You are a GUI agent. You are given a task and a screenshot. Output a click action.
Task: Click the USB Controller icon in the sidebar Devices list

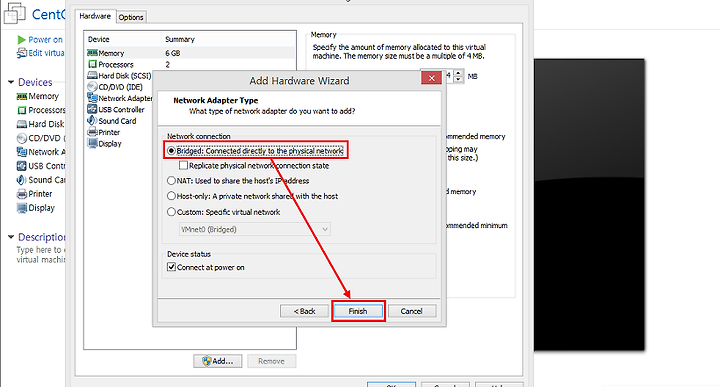tap(22, 166)
